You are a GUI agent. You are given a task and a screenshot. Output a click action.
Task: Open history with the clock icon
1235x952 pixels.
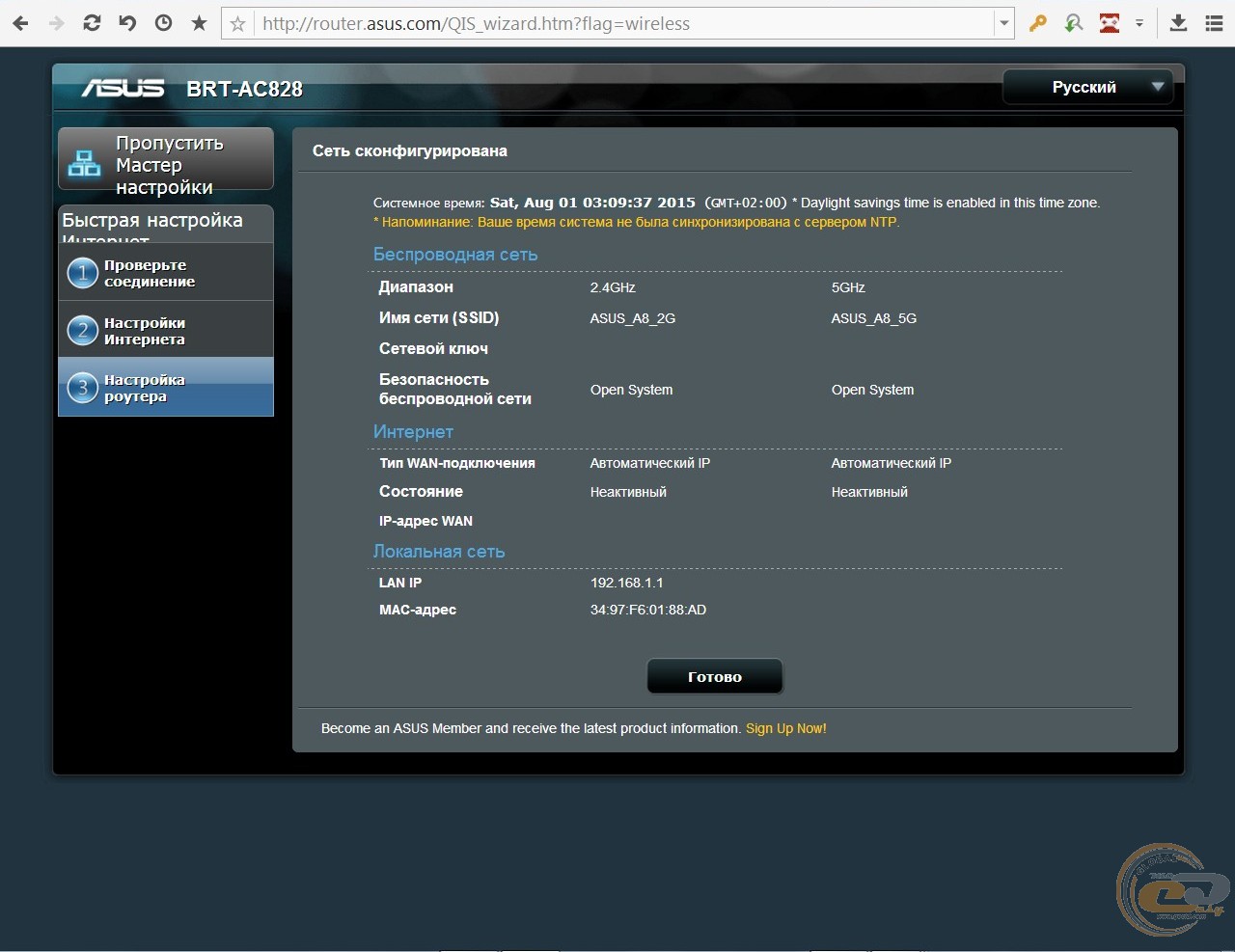(163, 23)
